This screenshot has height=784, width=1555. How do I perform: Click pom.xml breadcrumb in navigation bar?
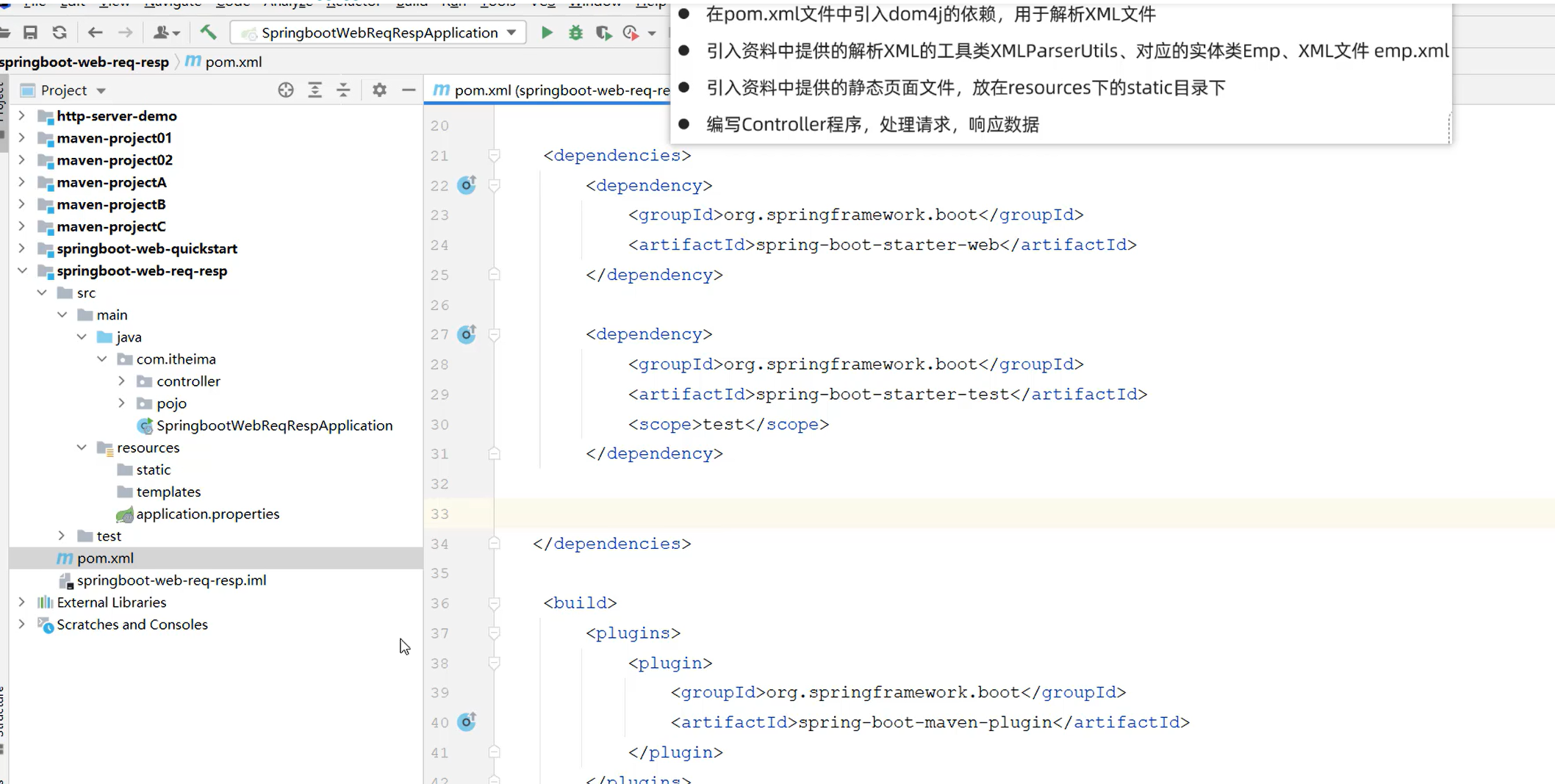233,62
